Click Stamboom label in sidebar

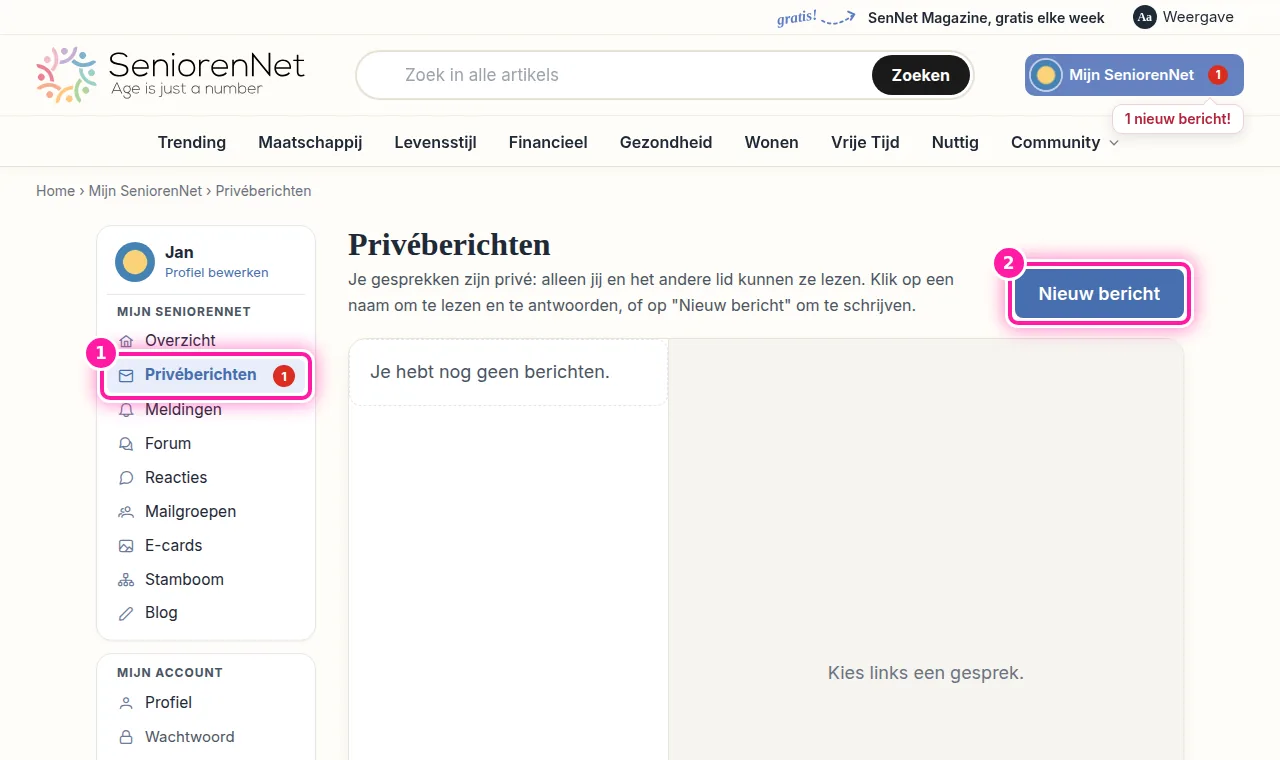[x=184, y=579]
